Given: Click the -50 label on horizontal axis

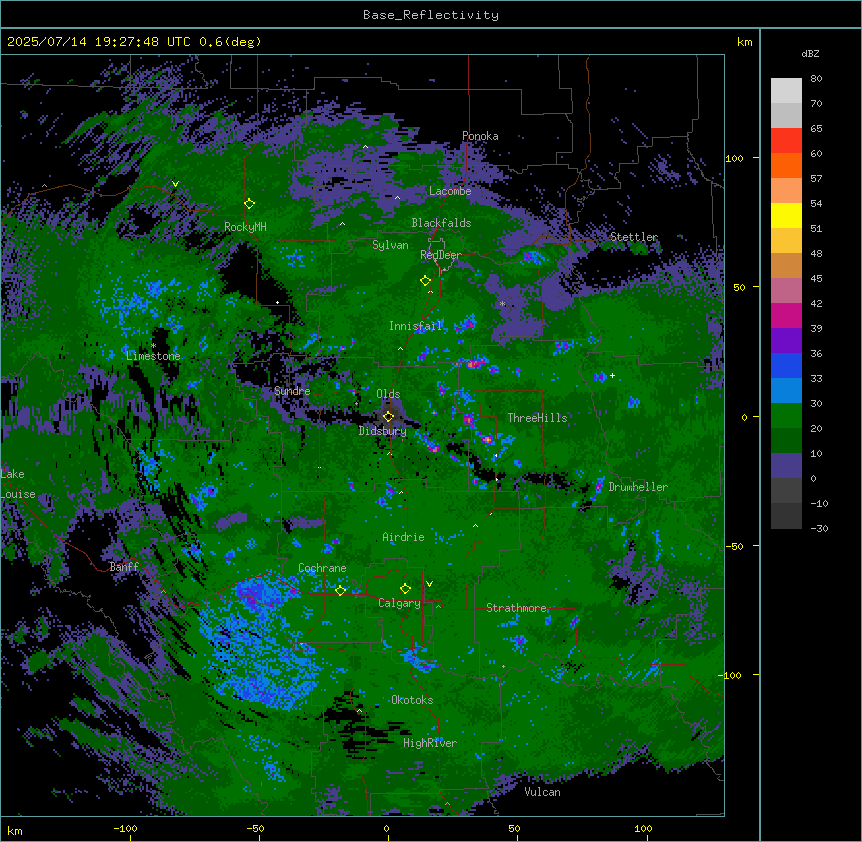Looking at the screenshot, I should pyautogui.click(x=255, y=828).
